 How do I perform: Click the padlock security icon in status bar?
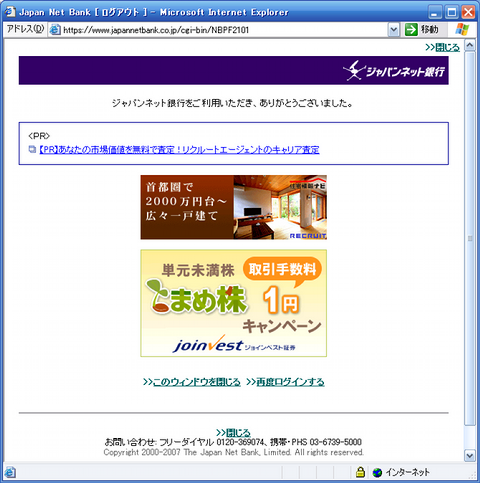point(360,472)
